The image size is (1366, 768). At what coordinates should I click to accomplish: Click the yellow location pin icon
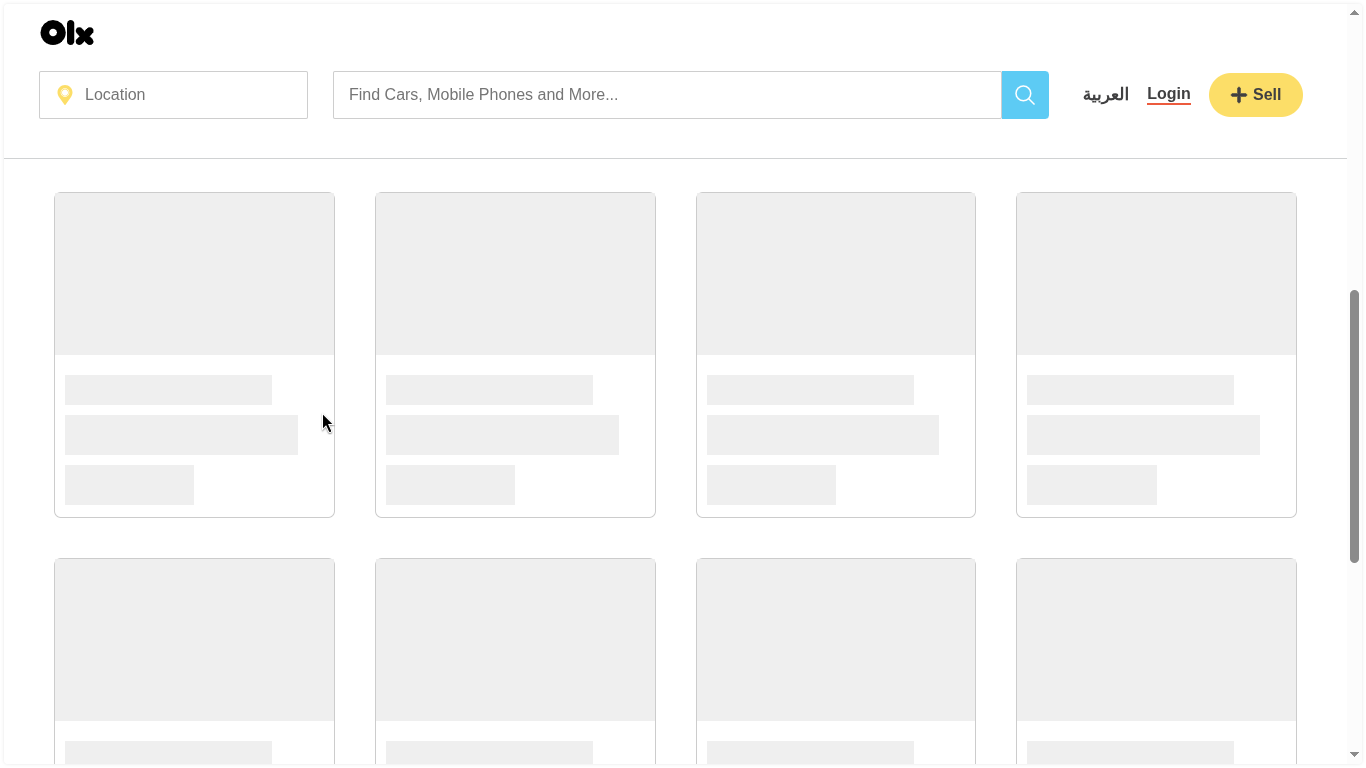65,95
